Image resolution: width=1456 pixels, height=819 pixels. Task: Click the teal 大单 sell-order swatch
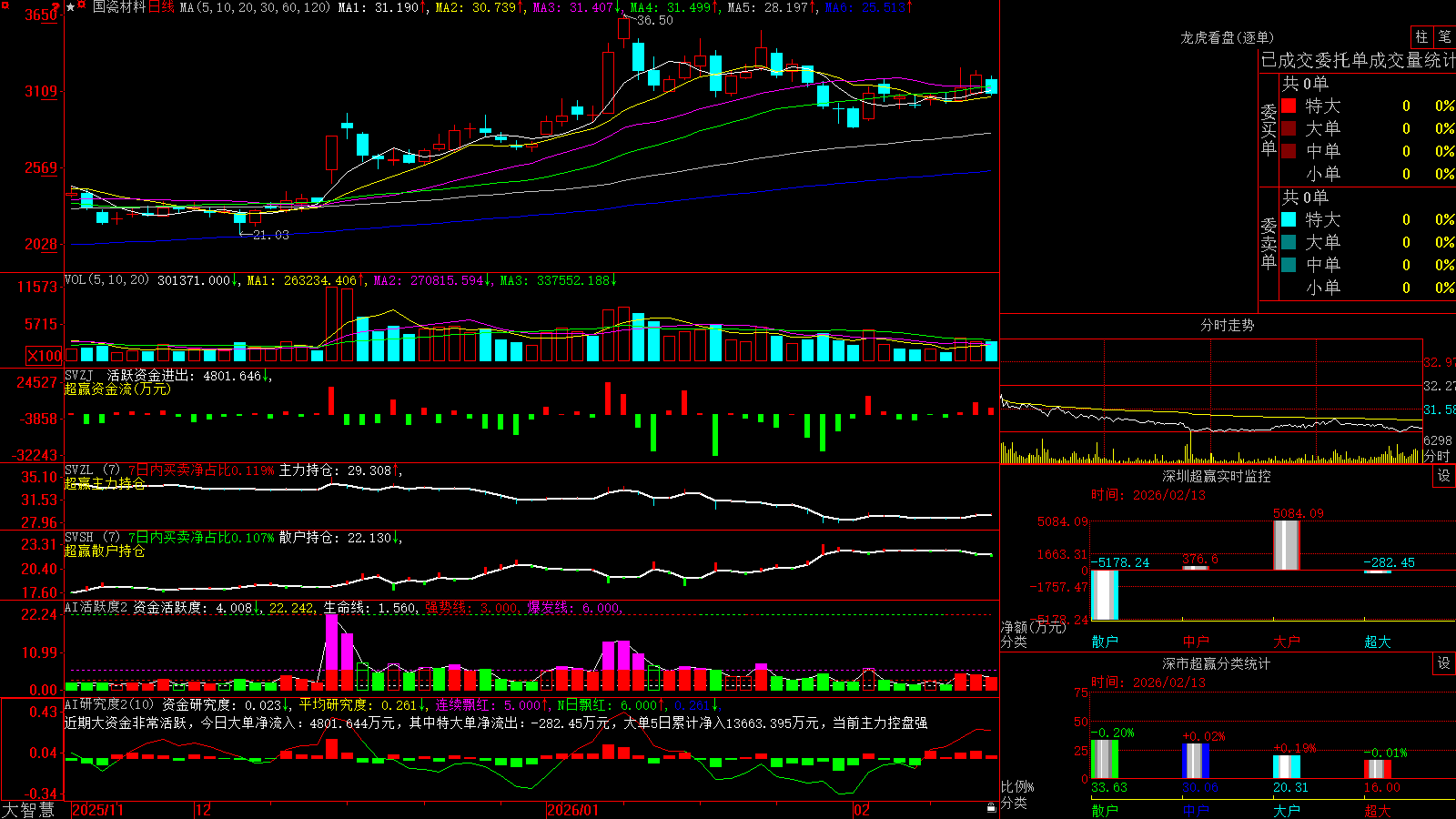tap(1289, 242)
